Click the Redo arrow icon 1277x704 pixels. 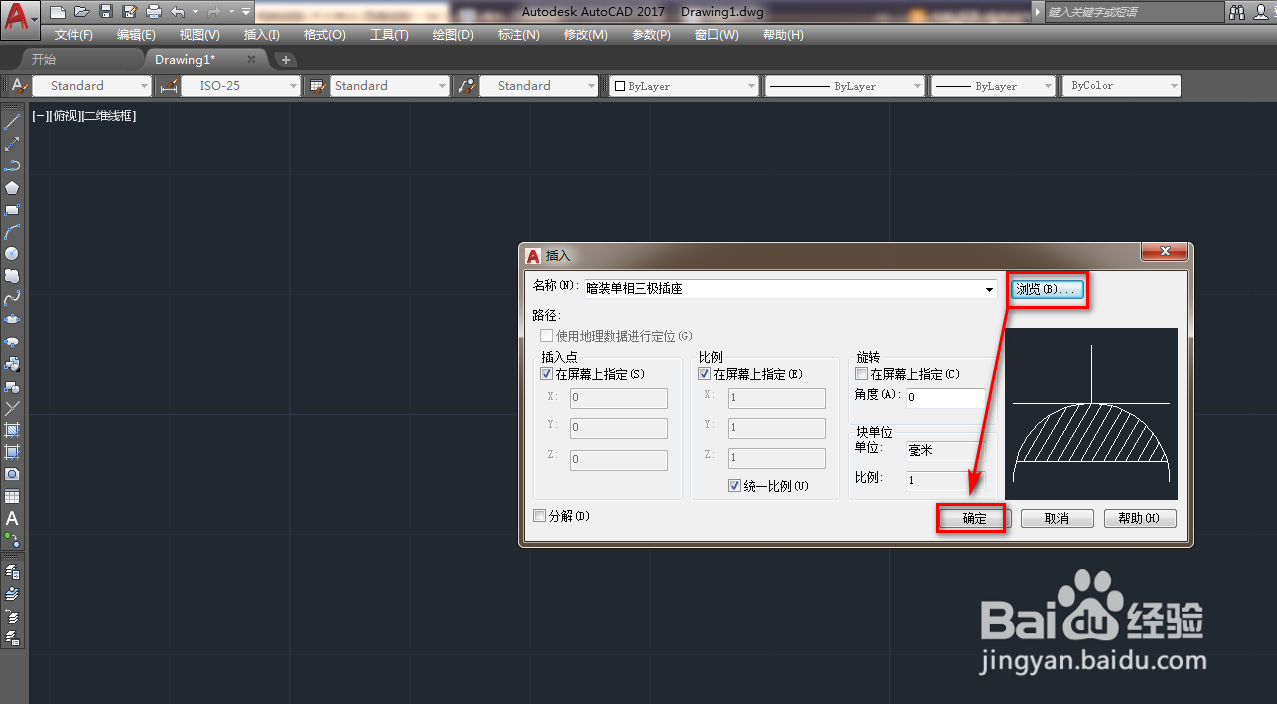coord(213,12)
